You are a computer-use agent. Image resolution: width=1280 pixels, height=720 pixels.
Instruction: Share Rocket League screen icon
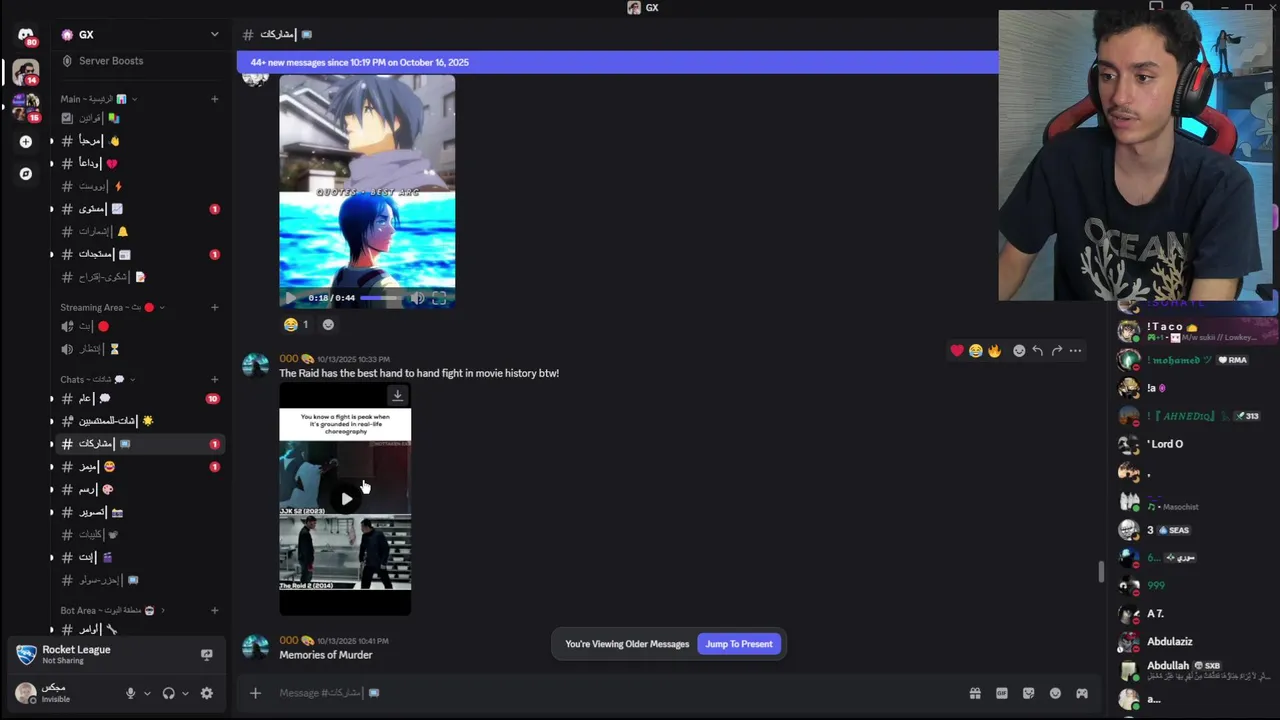coord(207,655)
